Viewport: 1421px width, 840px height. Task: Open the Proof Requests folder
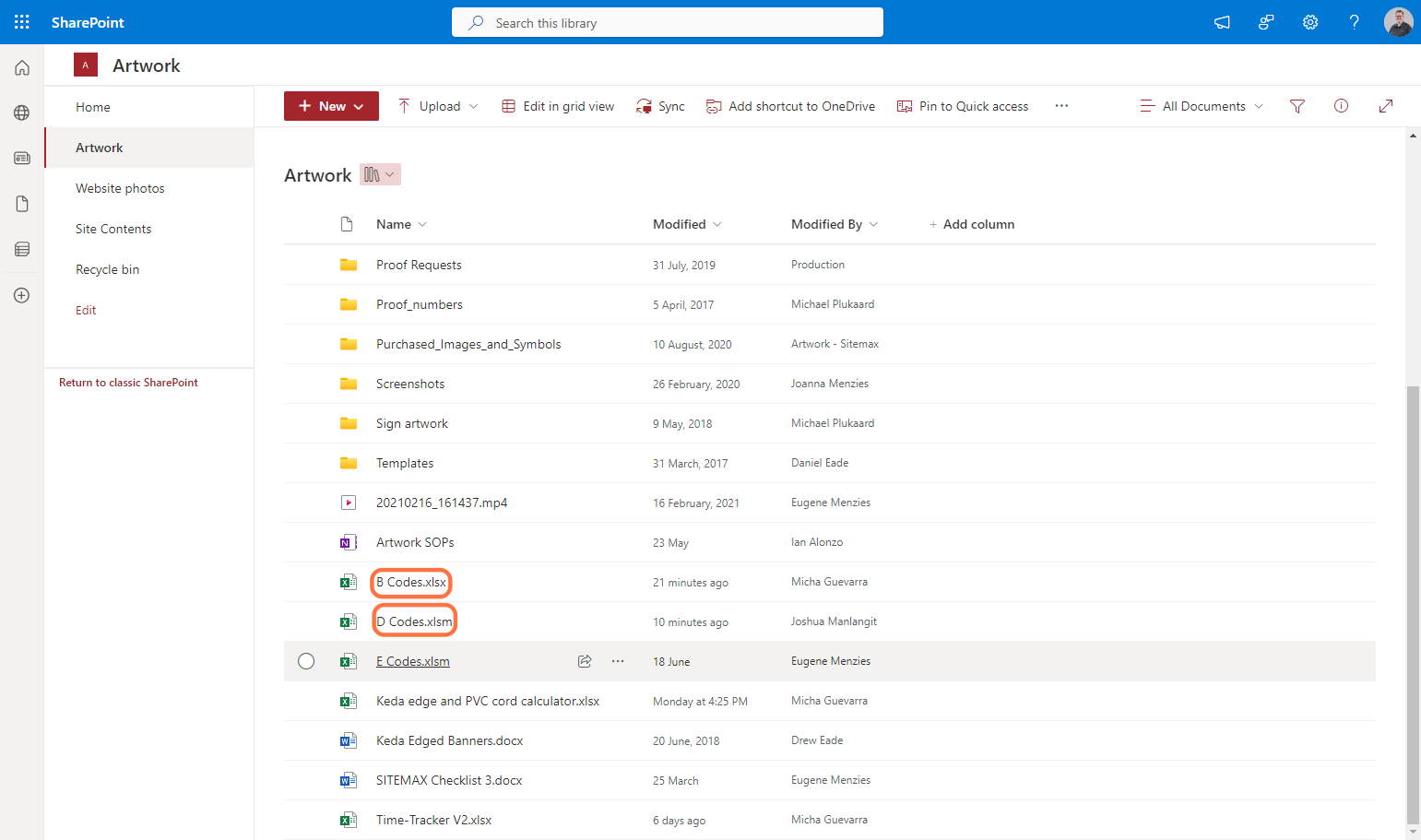click(419, 265)
